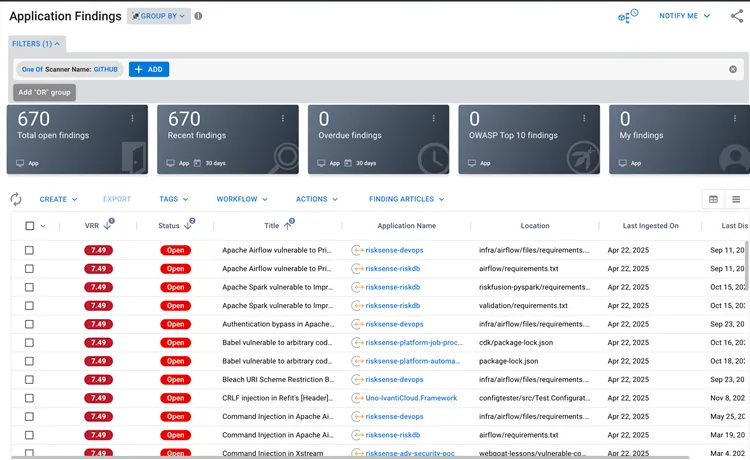
Task: Expand the Actions dropdown
Action: 317,199
